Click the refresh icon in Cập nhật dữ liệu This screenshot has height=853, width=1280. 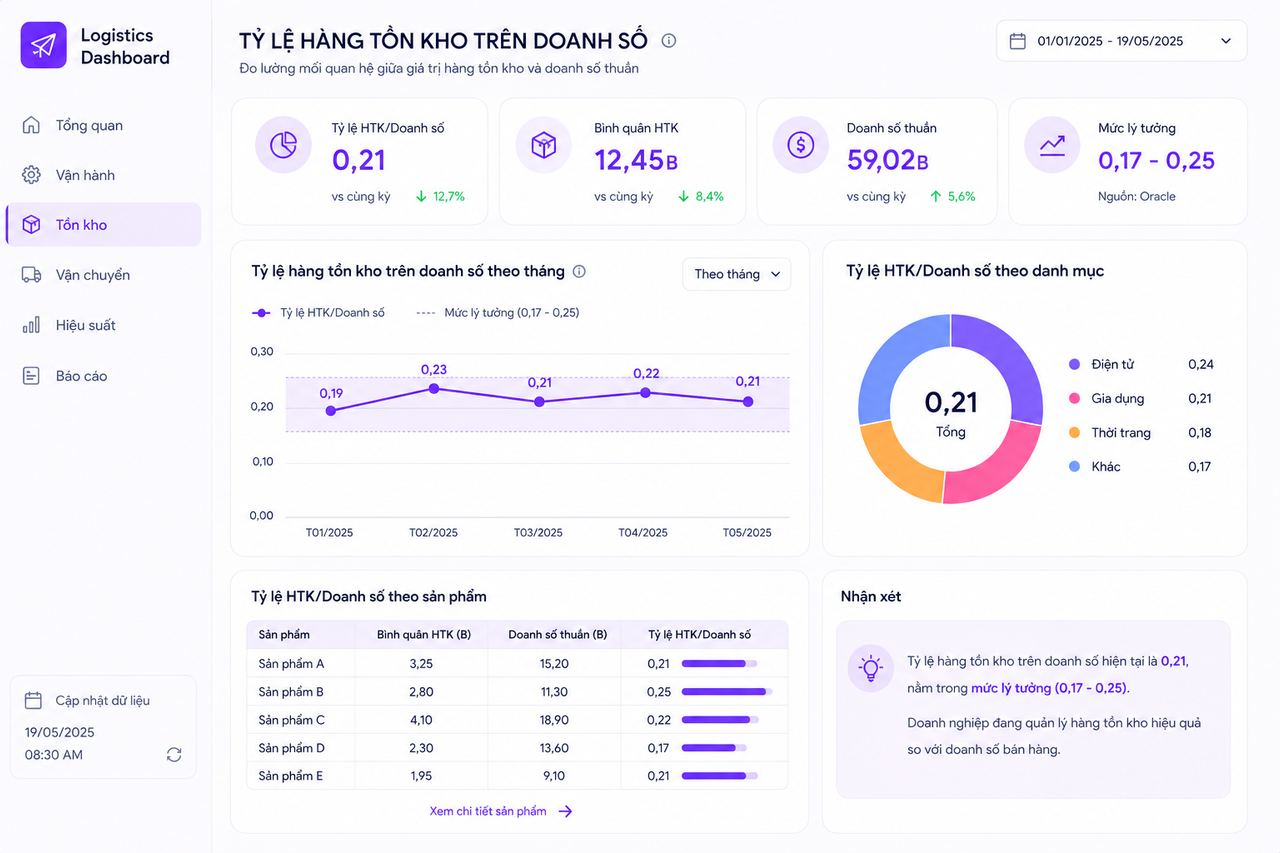pos(174,755)
